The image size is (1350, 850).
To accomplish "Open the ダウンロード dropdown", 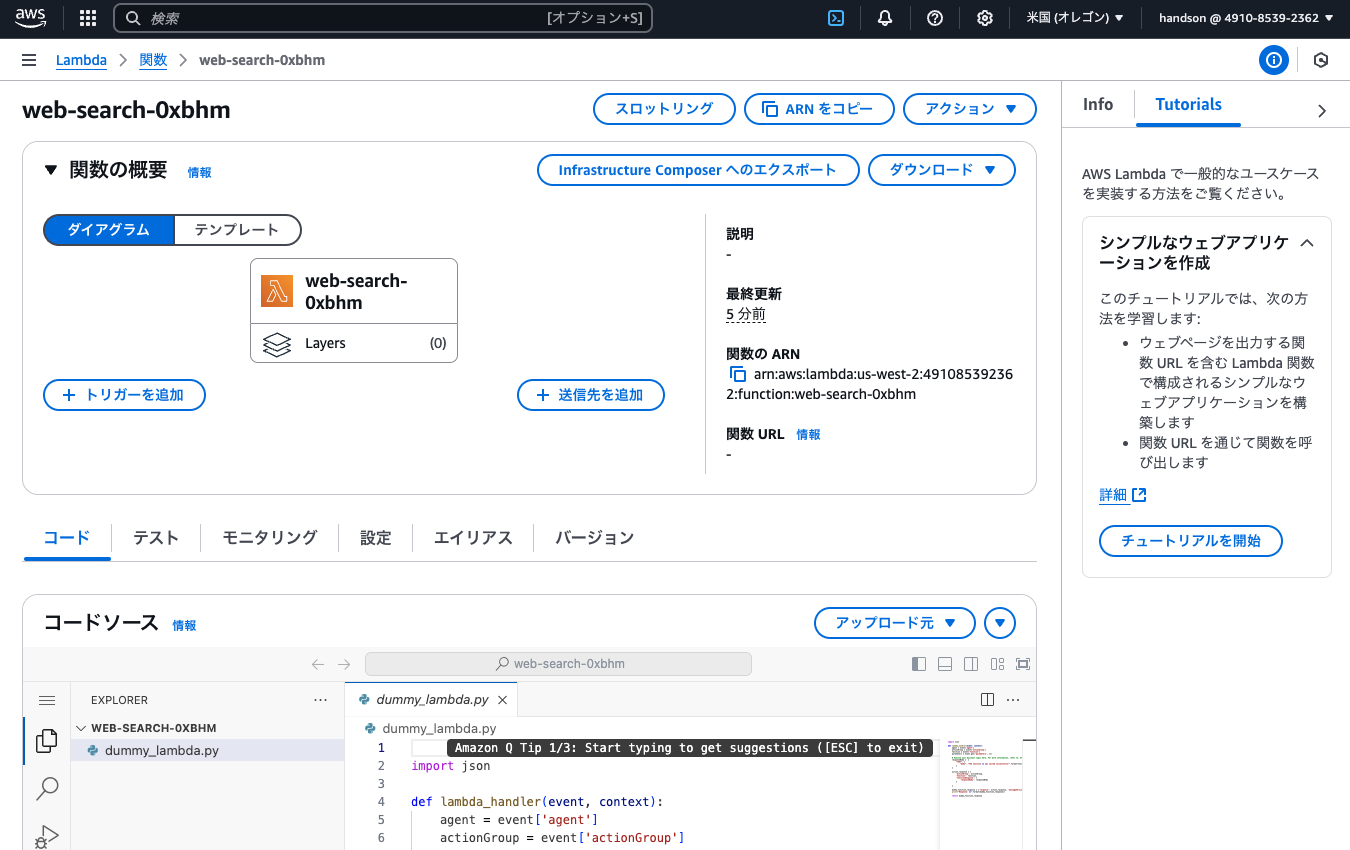I will coord(941,170).
